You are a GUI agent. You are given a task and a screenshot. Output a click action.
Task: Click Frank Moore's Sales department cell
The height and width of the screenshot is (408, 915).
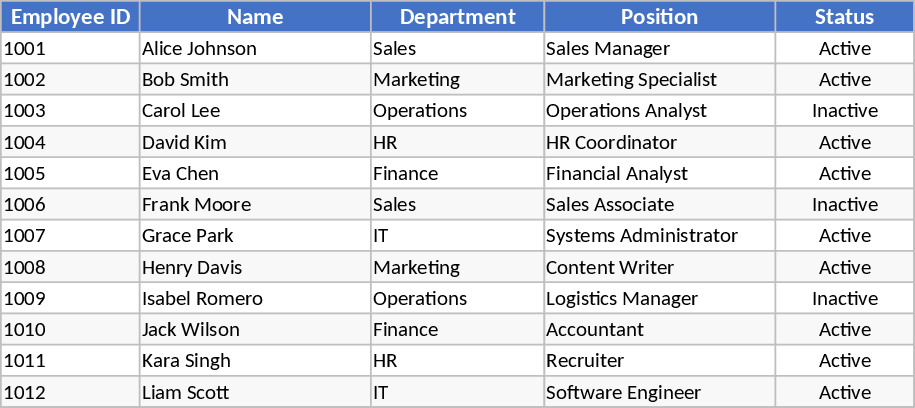pos(395,205)
